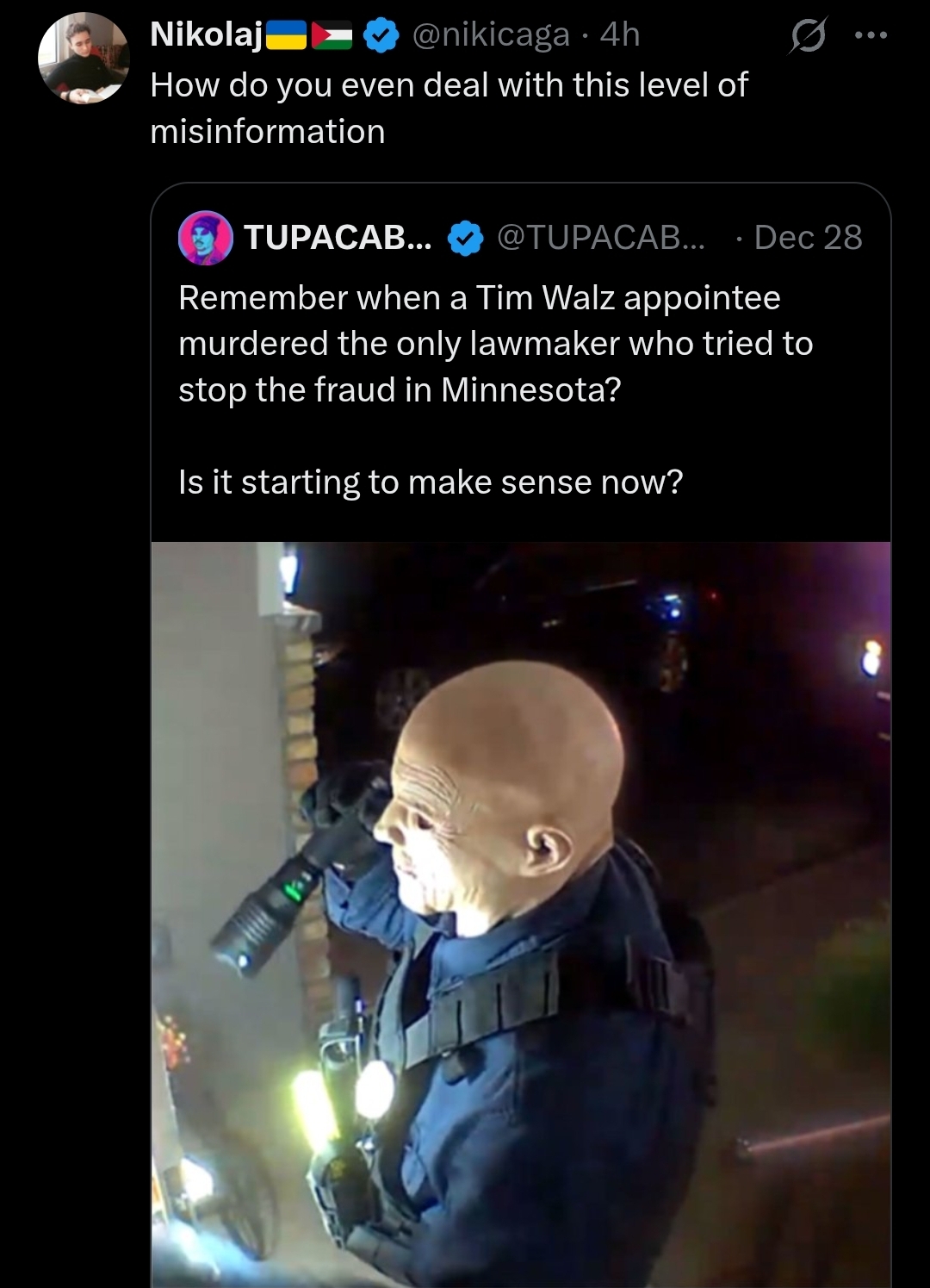Image resolution: width=930 pixels, height=1288 pixels.
Task: Click the Ukrainian flag emoji beside Nikolaj
Action: (x=287, y=35)
